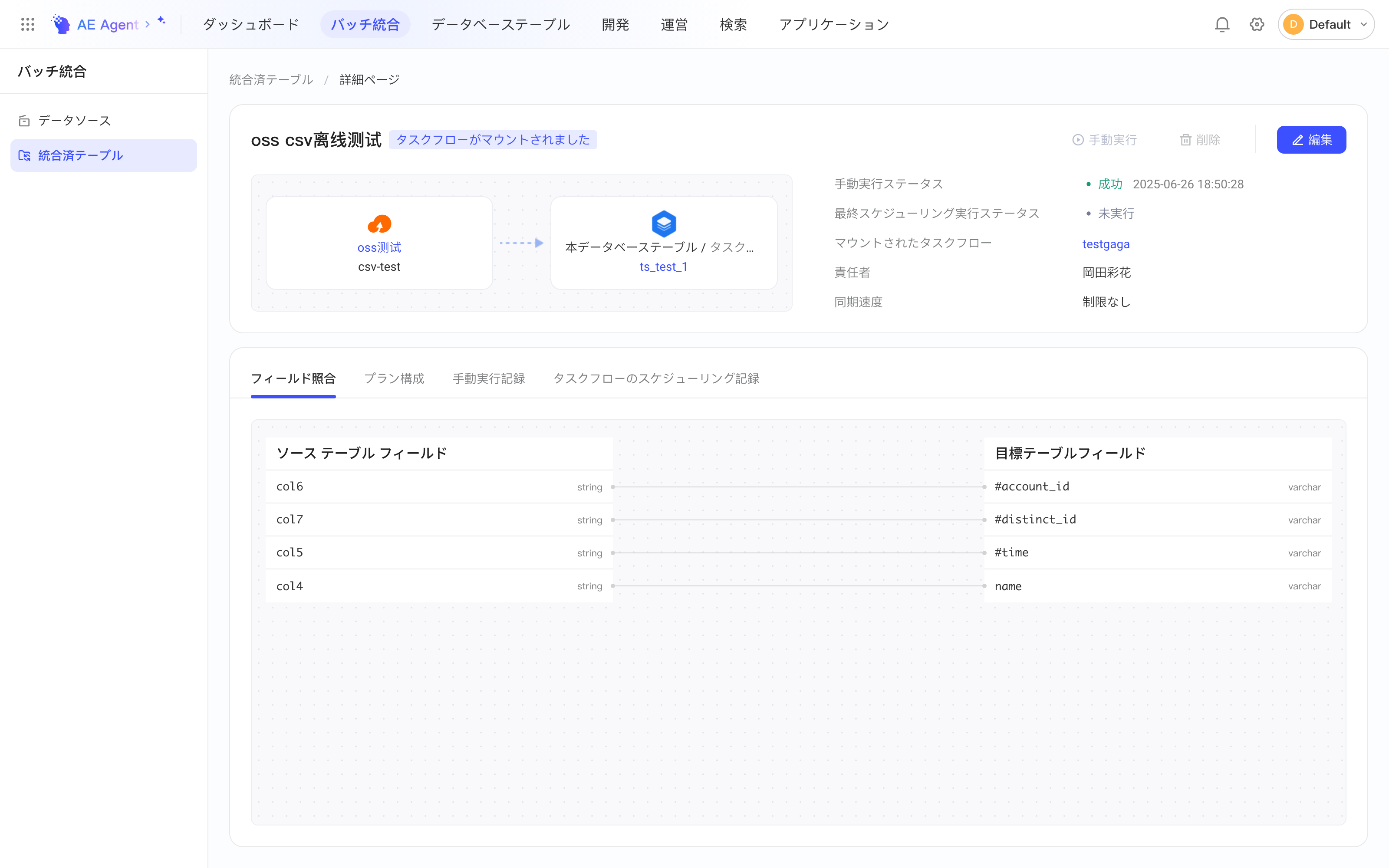Click the データソース sidebar icon
The height and width of the screenshot is (868, 1389).
click(24, 121)
